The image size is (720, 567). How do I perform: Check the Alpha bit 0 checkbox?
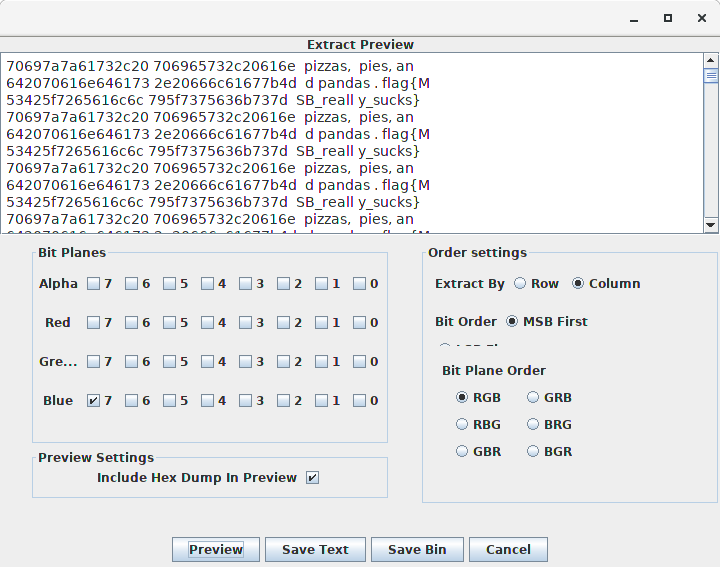pyautogui.click(x=360, y=284)
